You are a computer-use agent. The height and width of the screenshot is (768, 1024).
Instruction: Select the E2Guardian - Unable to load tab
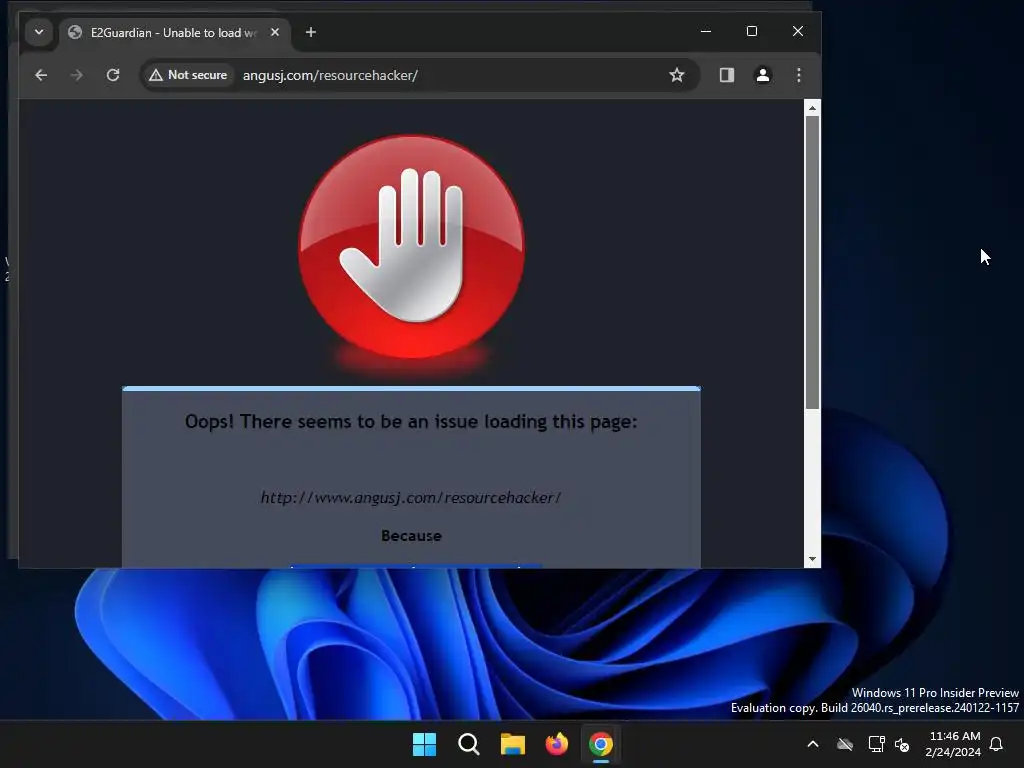pyautogui.click(x=173, y=33)
